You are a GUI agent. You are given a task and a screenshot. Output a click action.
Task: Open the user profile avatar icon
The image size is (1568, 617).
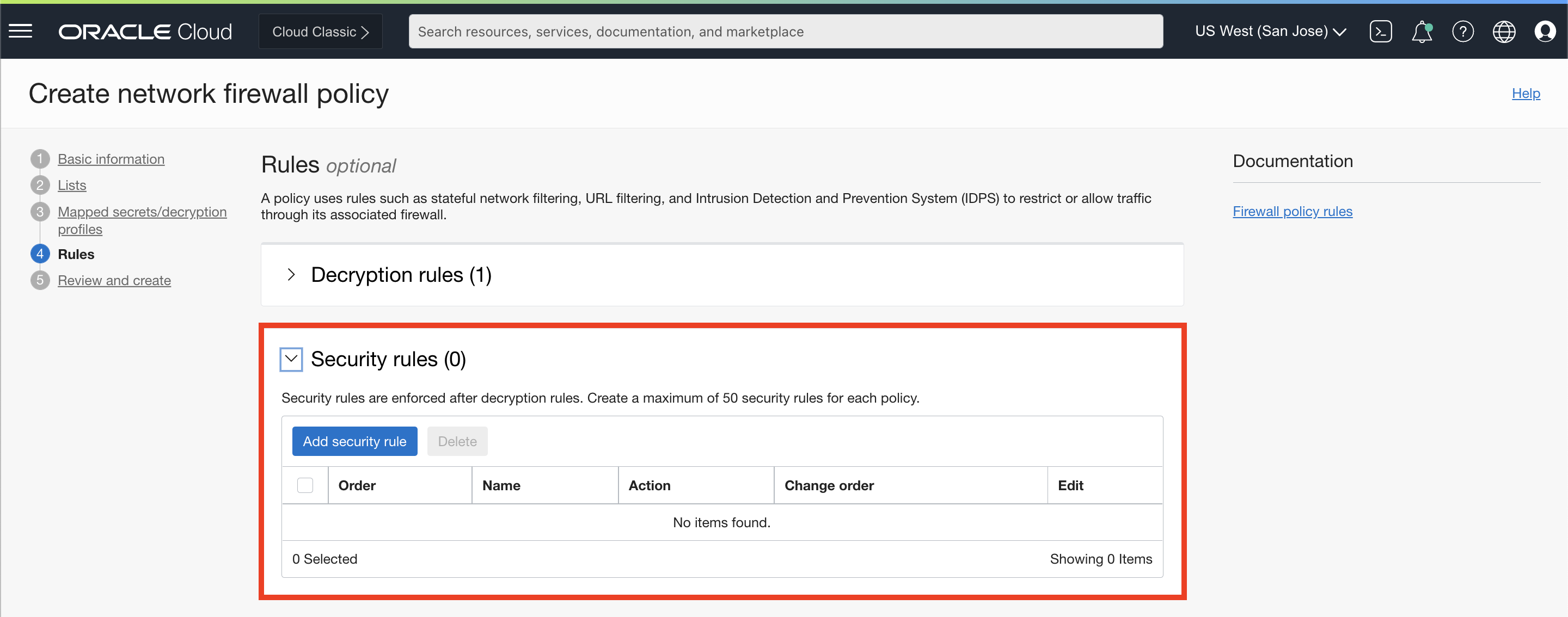point(1544,31)
